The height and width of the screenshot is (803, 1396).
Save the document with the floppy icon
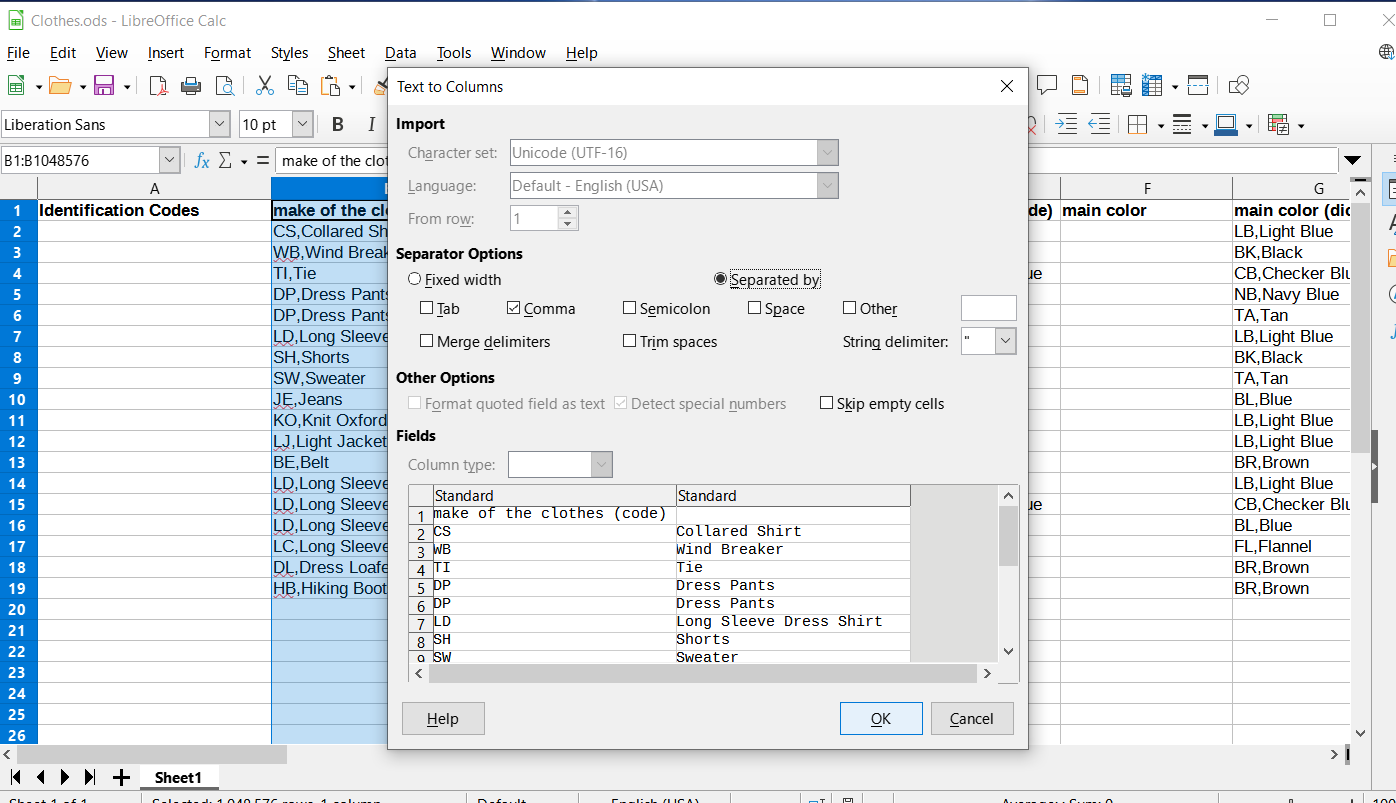coord(104,86)
